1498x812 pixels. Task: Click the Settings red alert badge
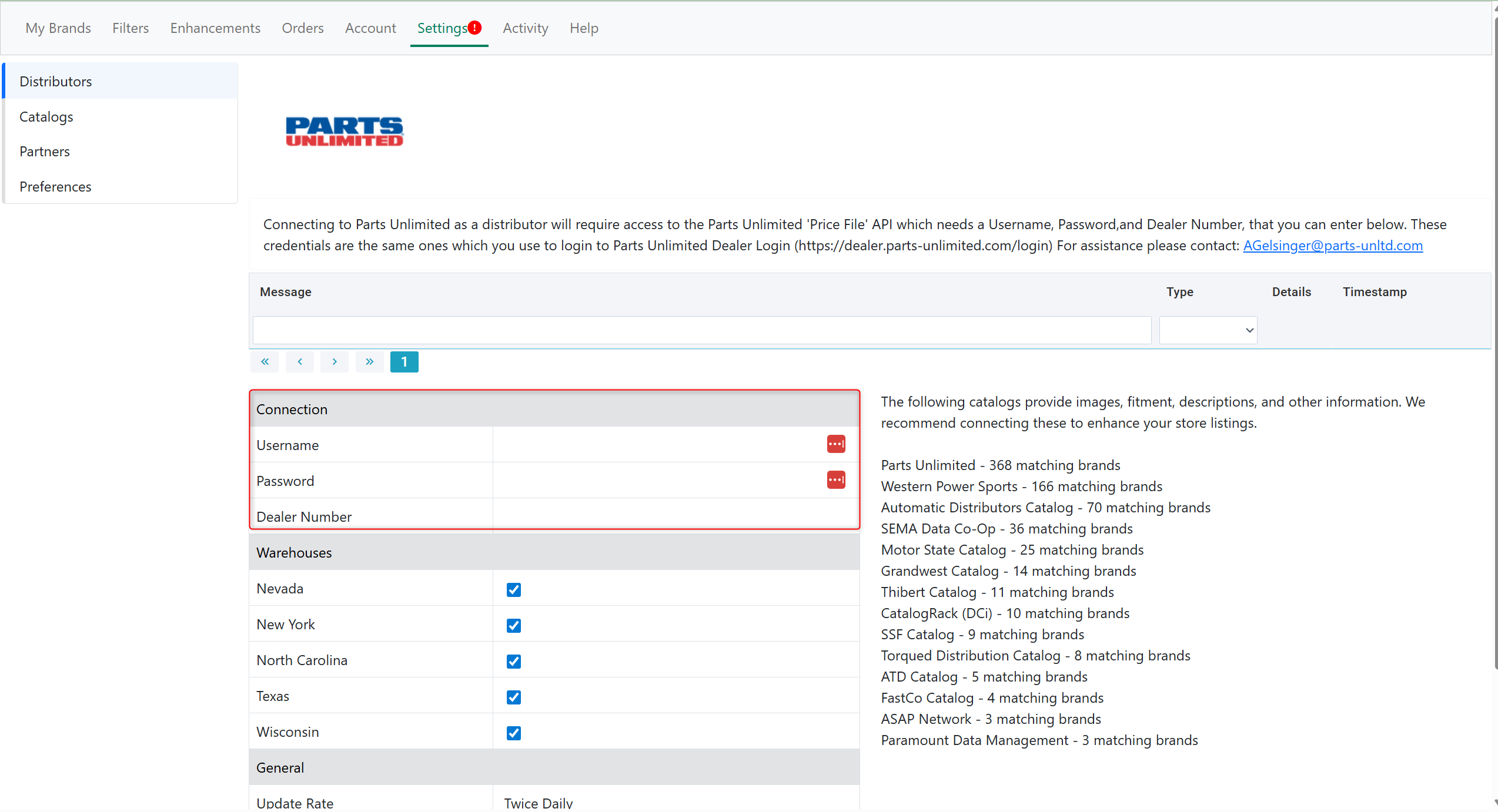point(475,28)
